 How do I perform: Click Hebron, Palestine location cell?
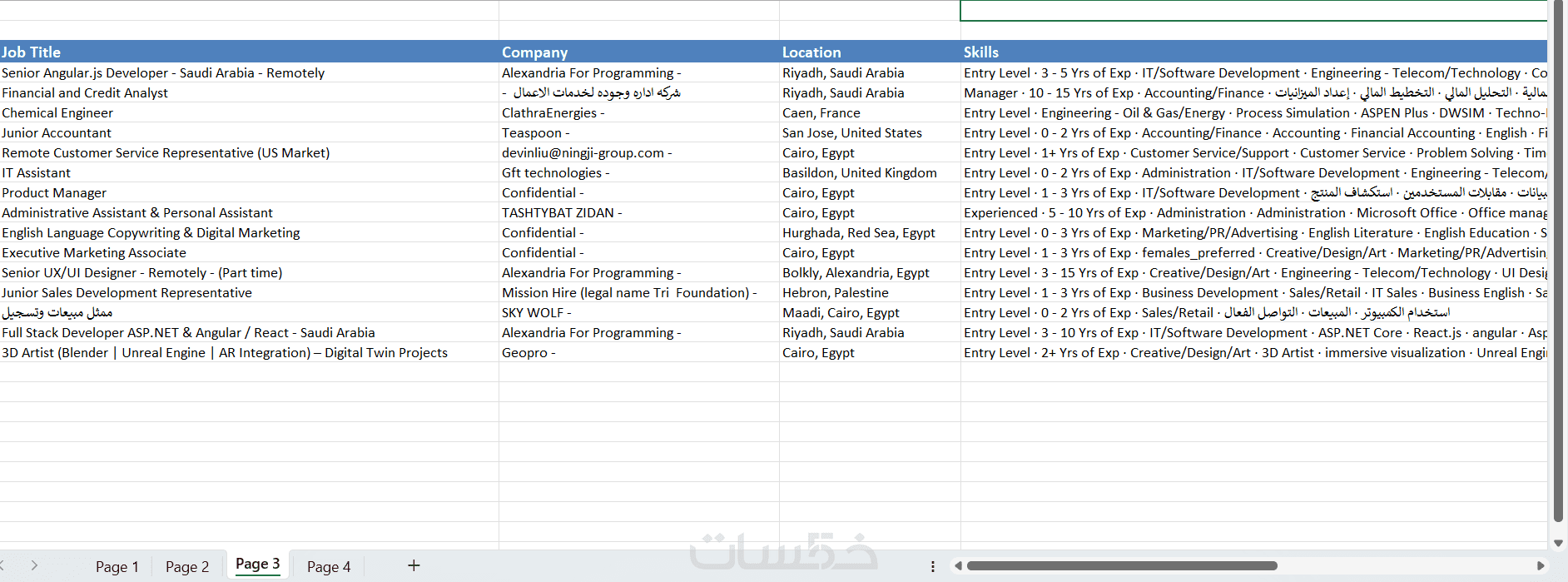pyautogui.click(x=870, y=292)
